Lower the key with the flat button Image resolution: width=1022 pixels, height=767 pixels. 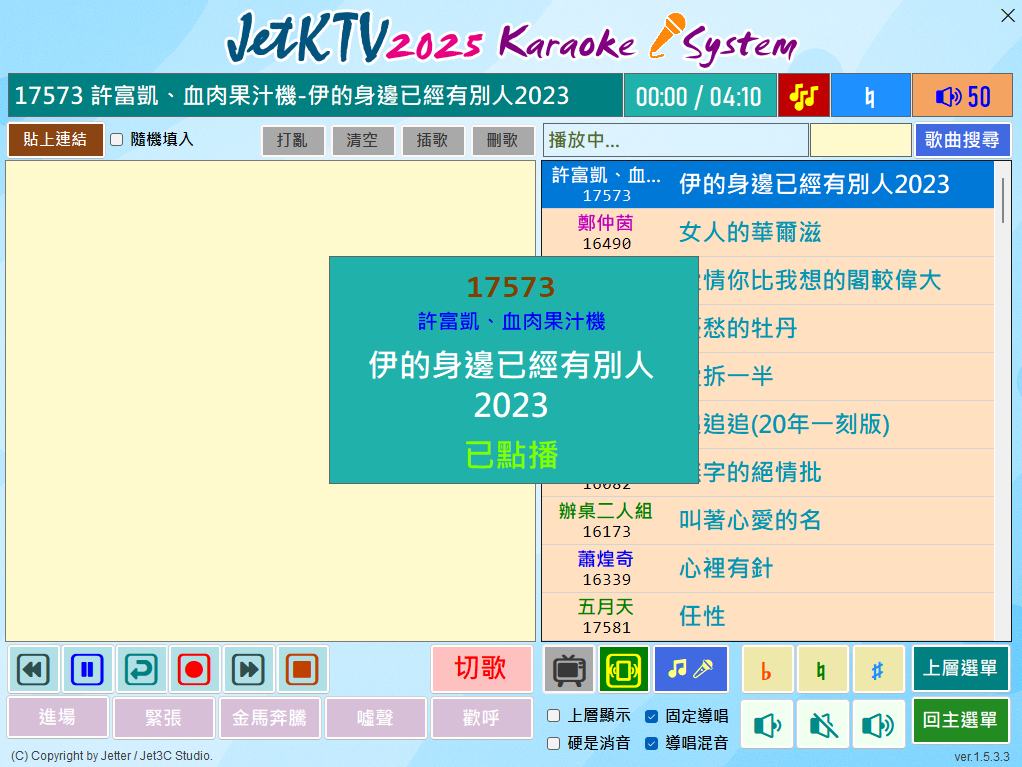[x=767, y=669]
